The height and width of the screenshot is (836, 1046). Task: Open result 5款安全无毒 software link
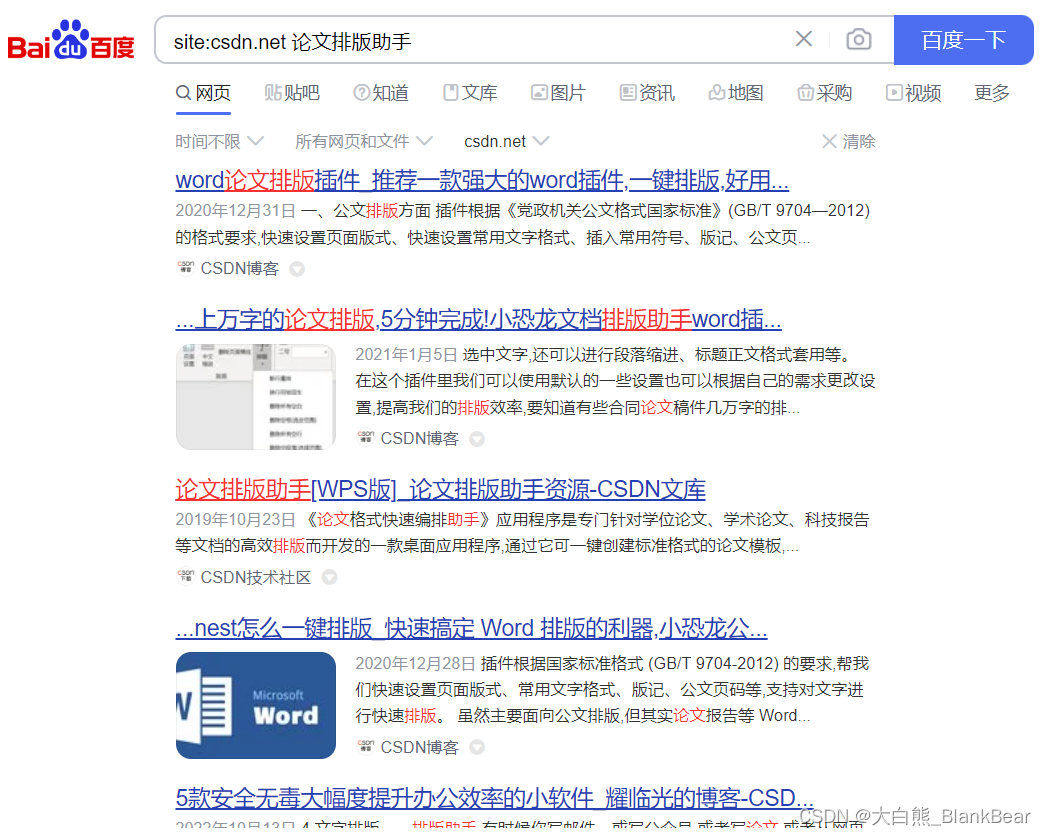point(494,798)
